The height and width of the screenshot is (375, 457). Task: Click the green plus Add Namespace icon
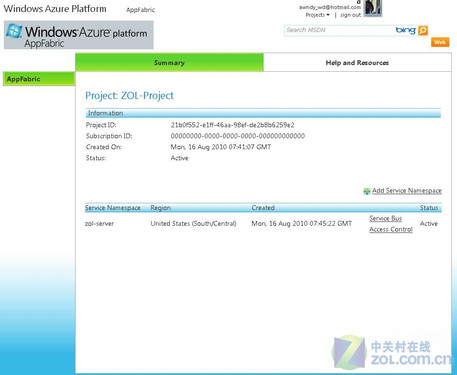pos(367,191)
